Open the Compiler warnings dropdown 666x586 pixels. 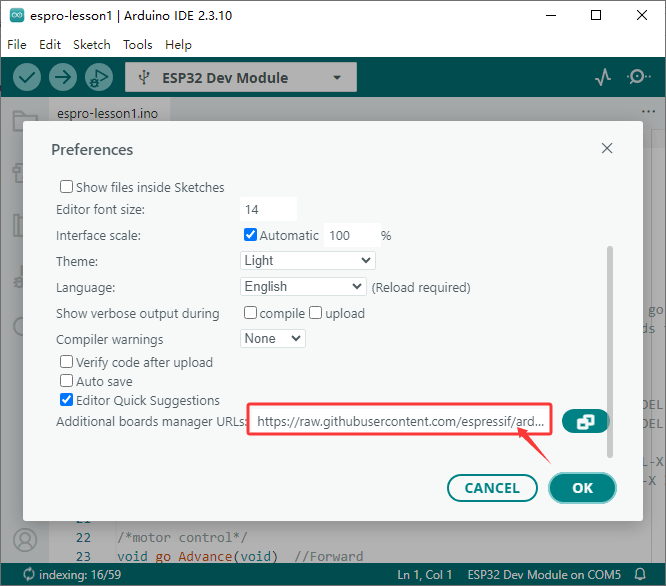pos(273,338)
